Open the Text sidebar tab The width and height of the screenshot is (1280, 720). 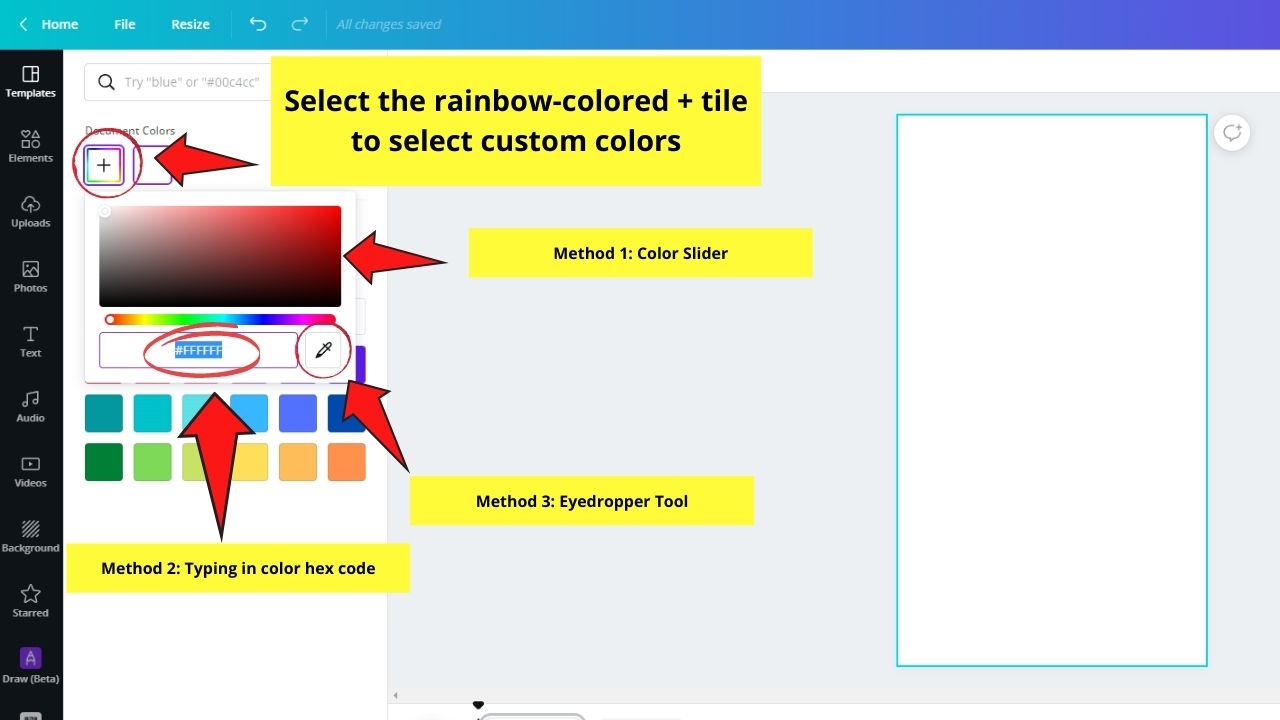point(31,342)
